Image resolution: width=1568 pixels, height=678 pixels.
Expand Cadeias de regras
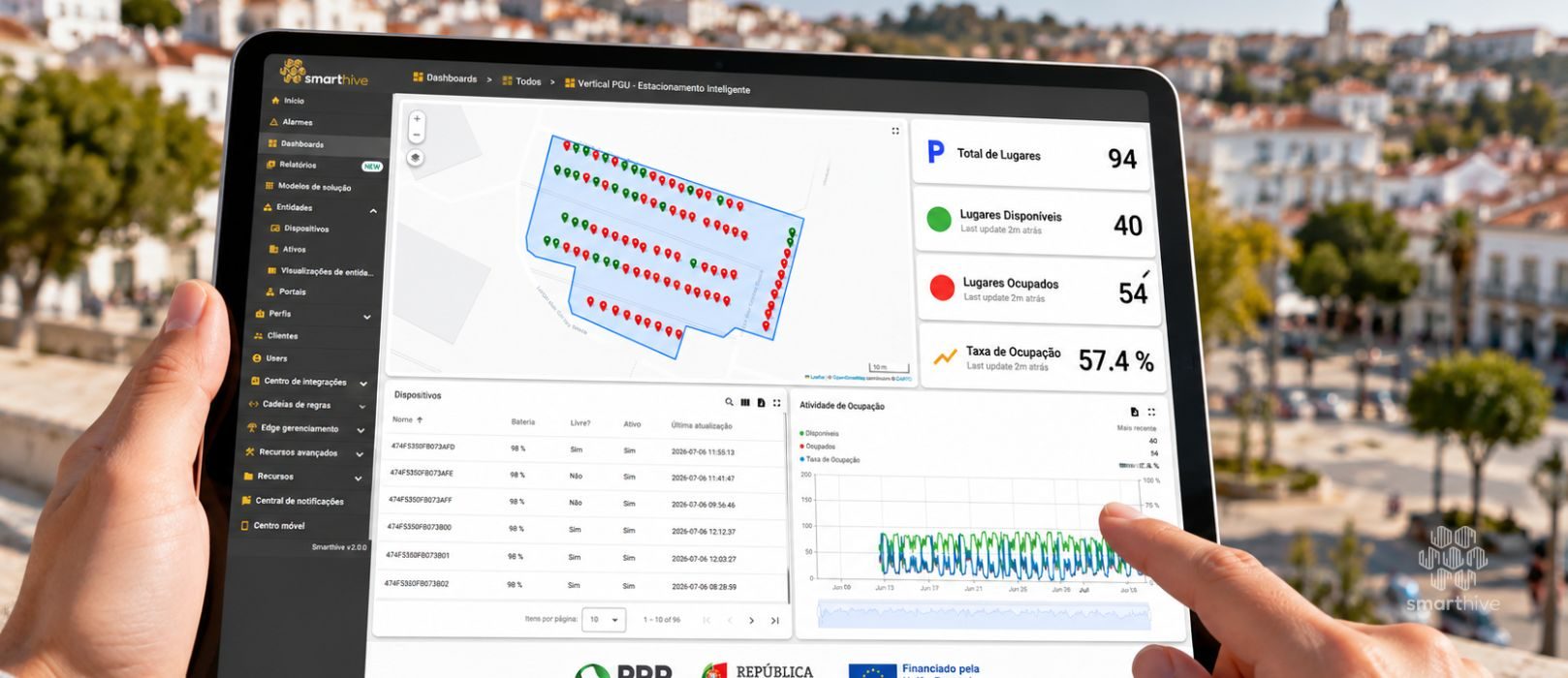point(362,406)
